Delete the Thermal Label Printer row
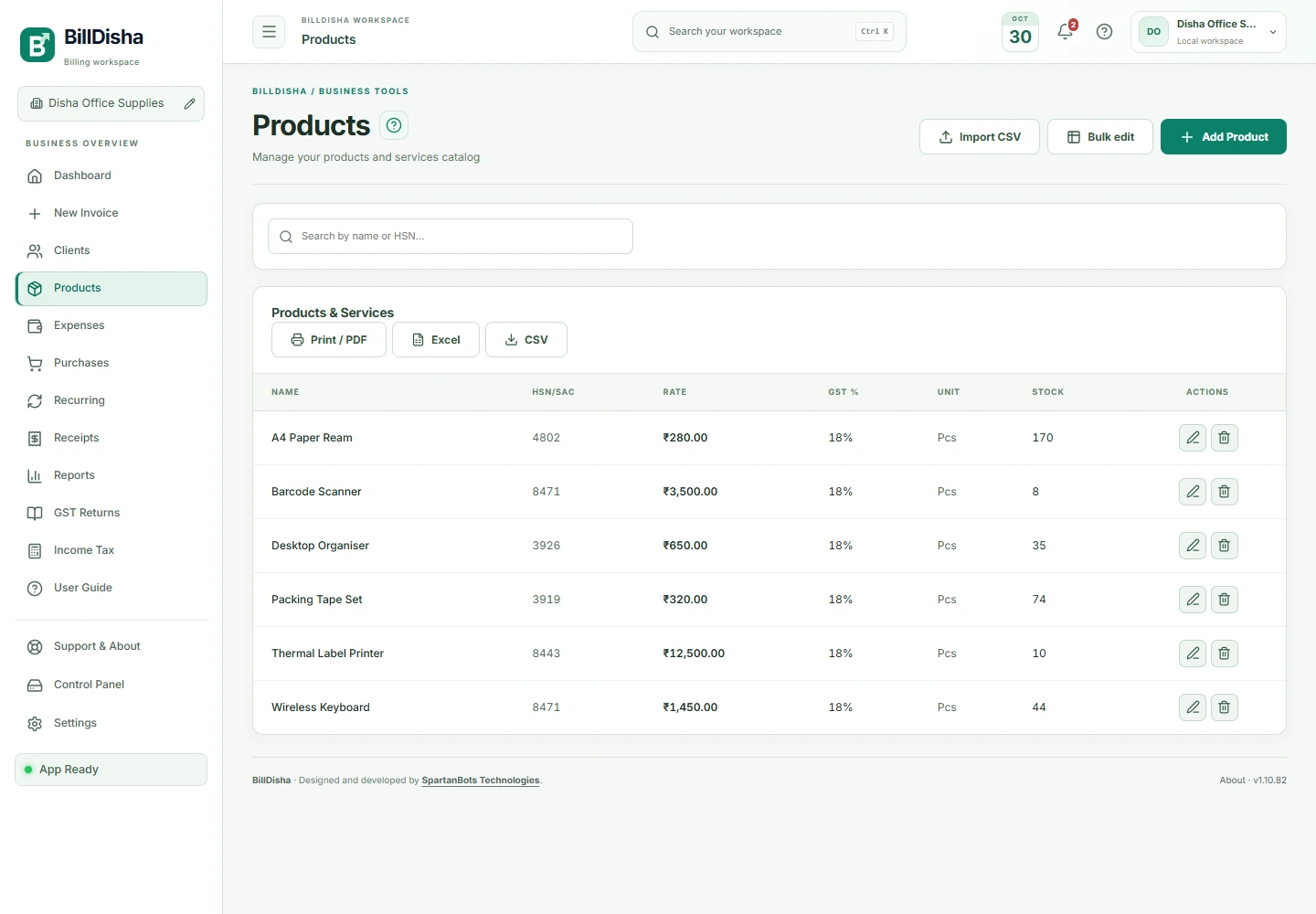This screenshot has height=914, width=1316. pyautogui.click(x=1225, y=654)
